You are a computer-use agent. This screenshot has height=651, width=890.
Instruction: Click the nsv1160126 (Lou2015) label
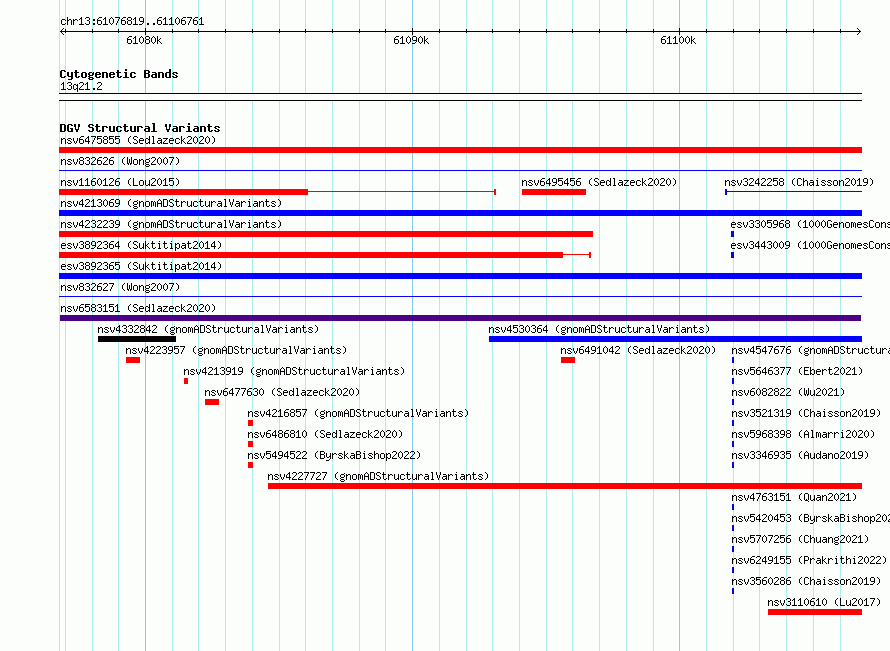[x=120, y=182]
